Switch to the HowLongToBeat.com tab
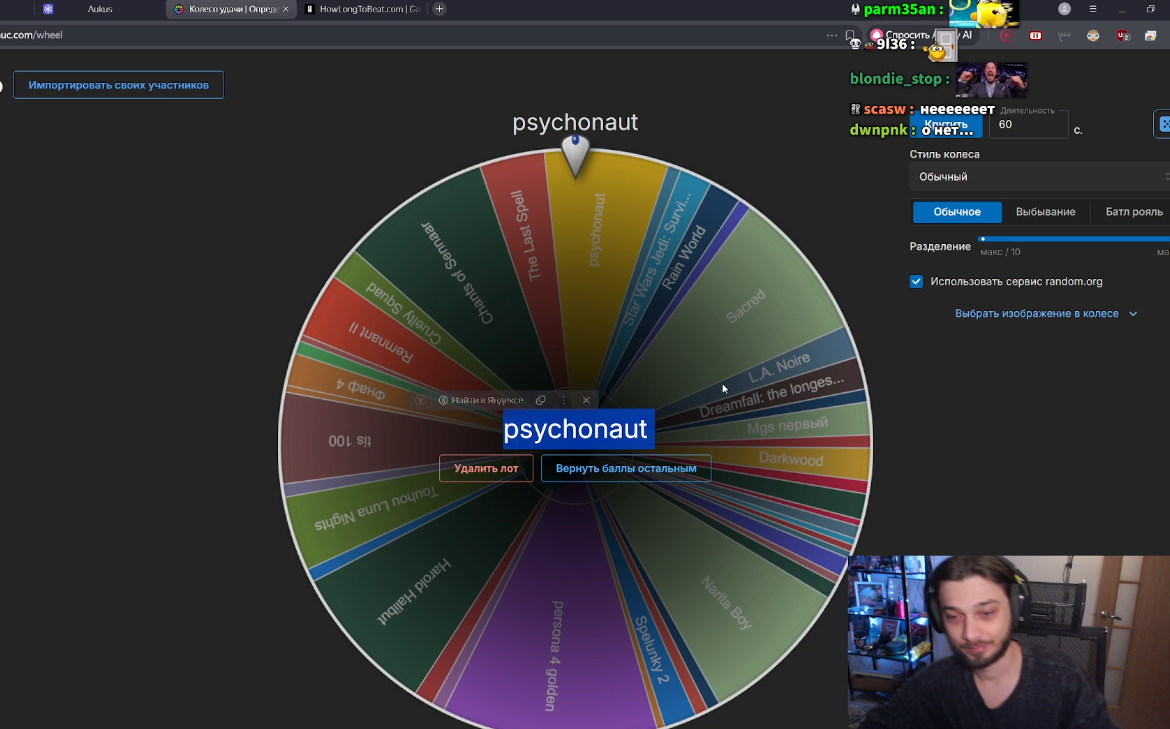 coord(363,9)
